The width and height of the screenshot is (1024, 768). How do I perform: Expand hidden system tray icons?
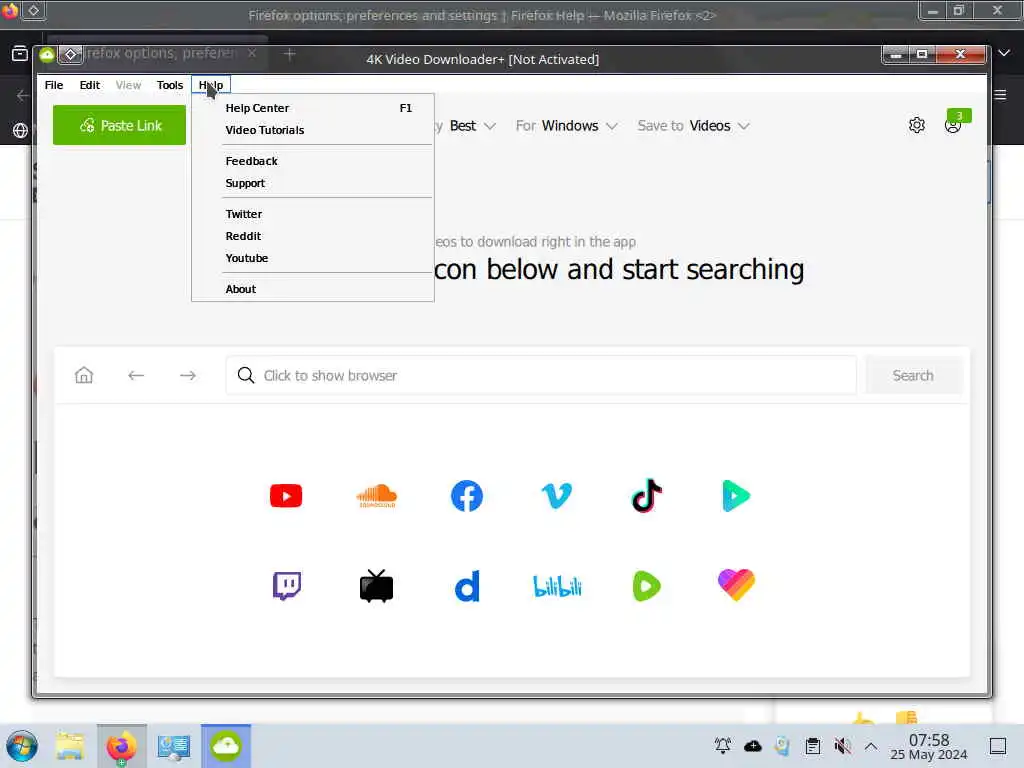[x=871, y=745]
